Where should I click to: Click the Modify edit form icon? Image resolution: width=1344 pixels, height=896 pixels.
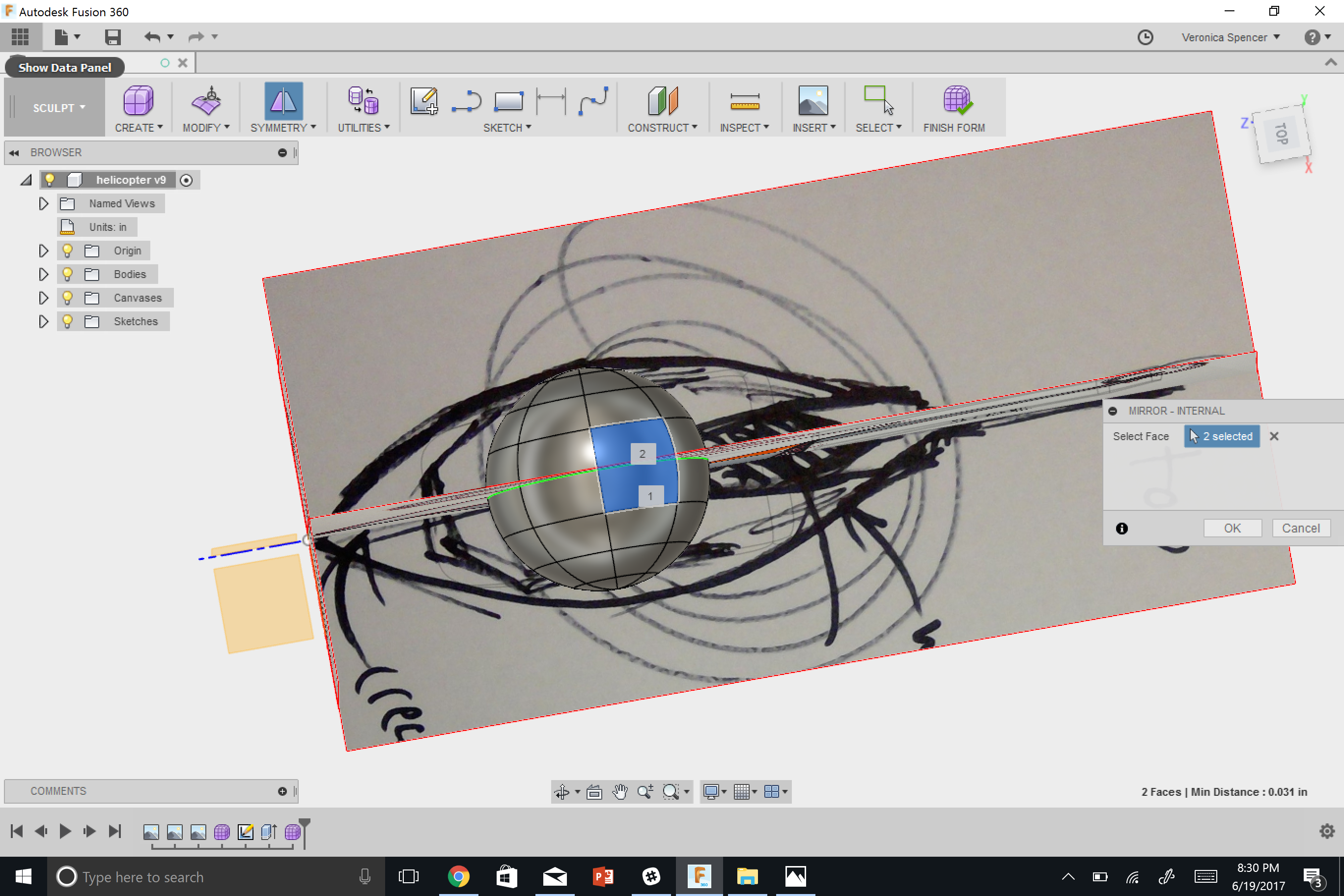tap(206, 101)
